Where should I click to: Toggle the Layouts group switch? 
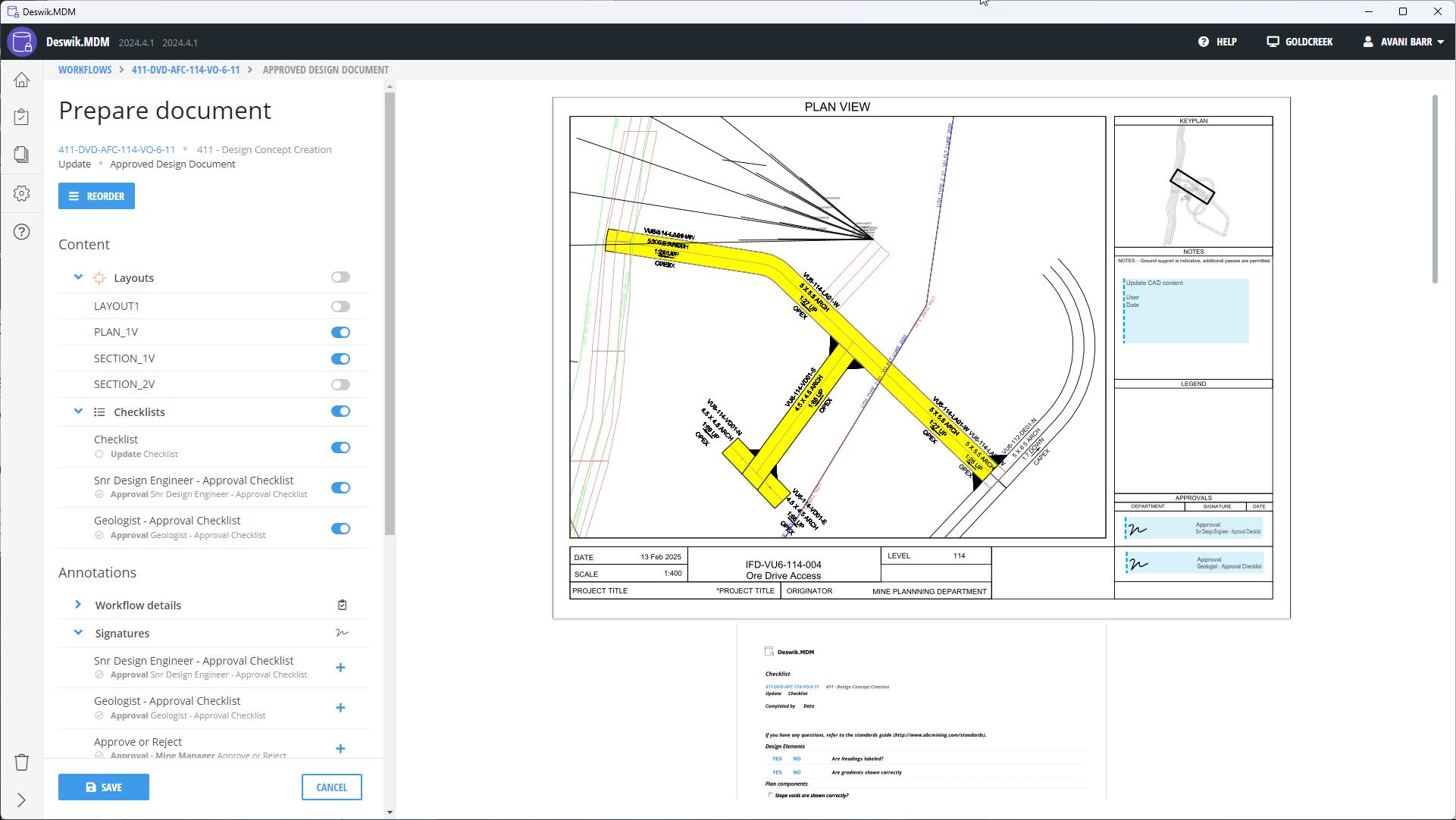tap(340, 277)
